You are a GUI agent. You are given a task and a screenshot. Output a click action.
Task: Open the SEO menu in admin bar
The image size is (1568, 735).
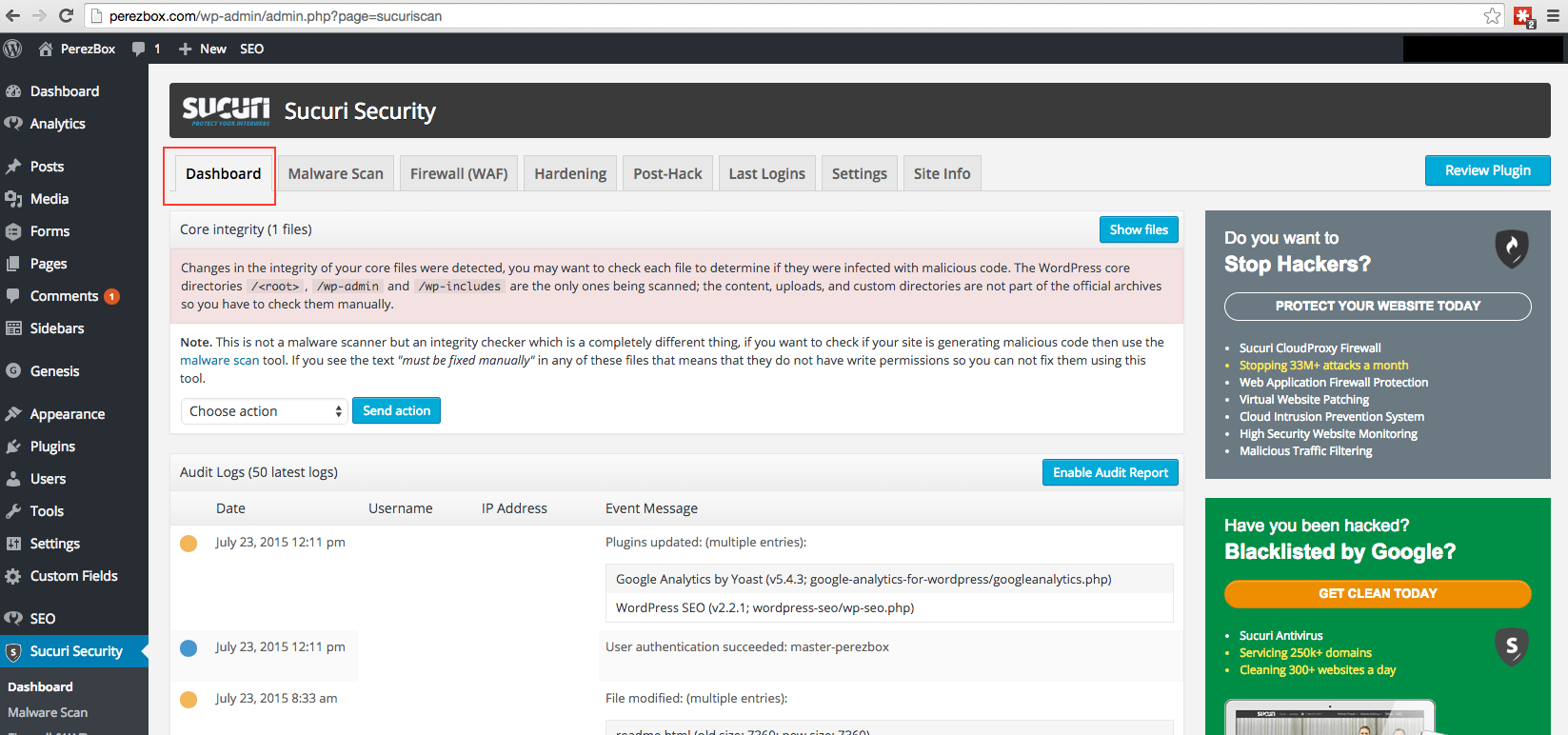[251, 49]
